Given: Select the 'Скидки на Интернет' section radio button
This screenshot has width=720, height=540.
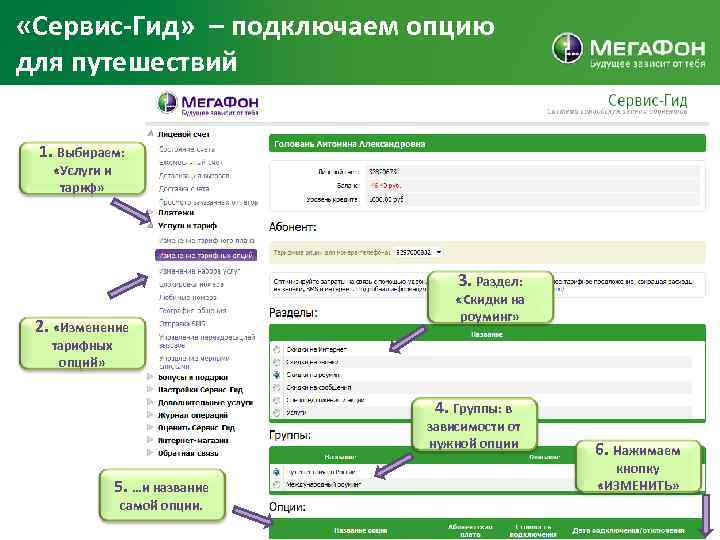Looking at the screenshot, I should click(x=276, y=349).
